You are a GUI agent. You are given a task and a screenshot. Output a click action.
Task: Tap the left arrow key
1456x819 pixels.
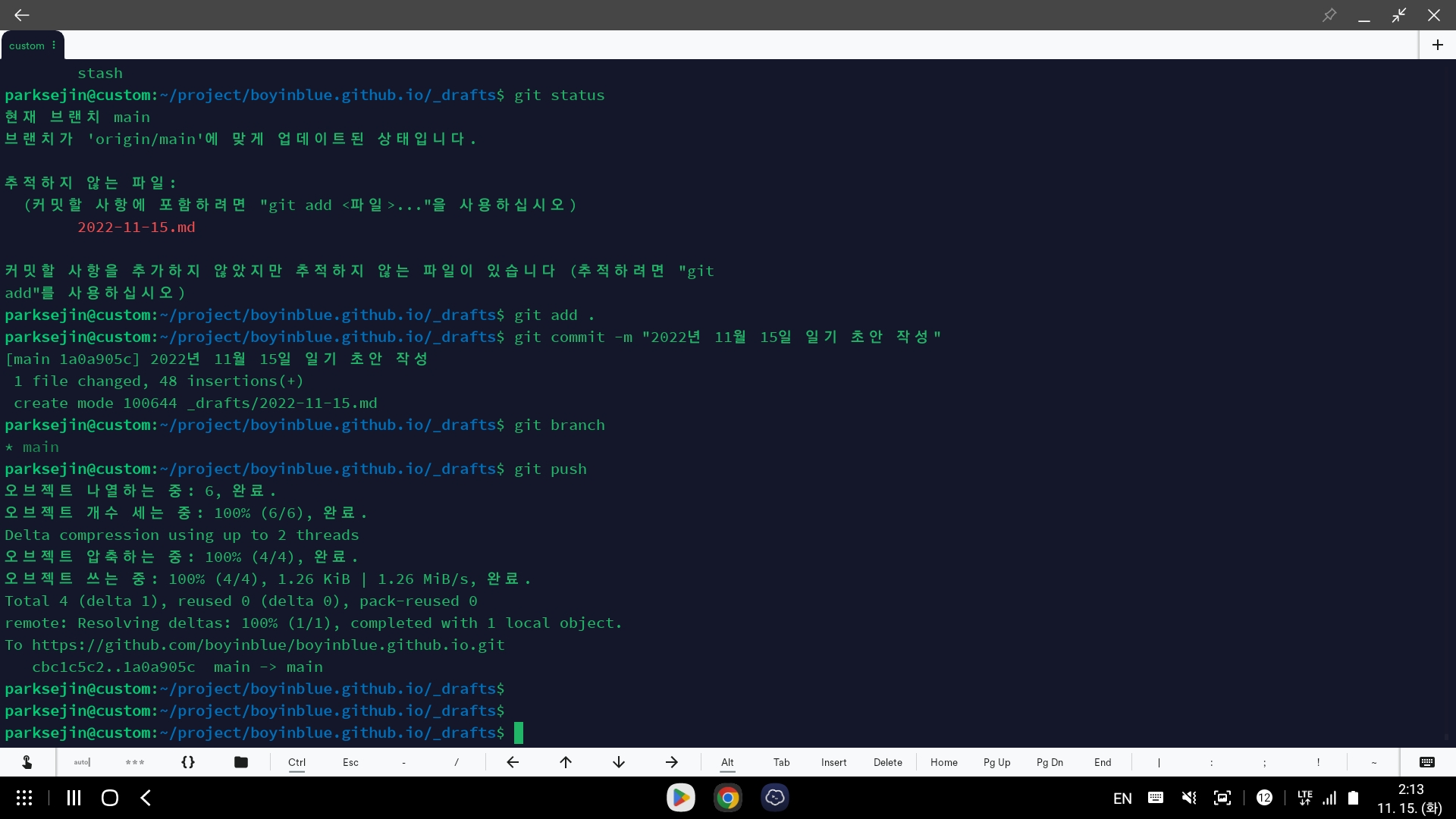pos(513,762)
